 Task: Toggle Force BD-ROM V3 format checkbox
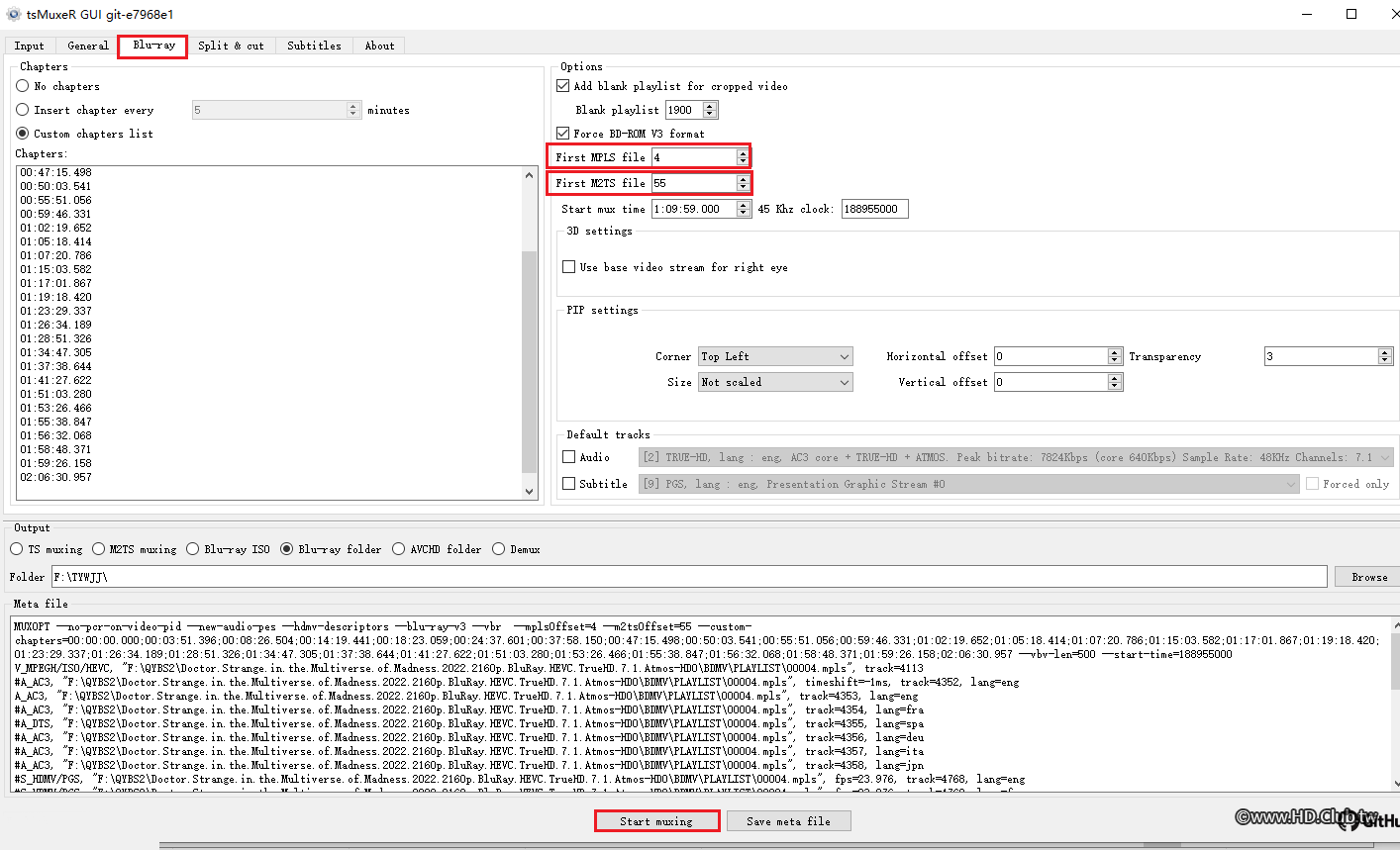click(632, 134)
